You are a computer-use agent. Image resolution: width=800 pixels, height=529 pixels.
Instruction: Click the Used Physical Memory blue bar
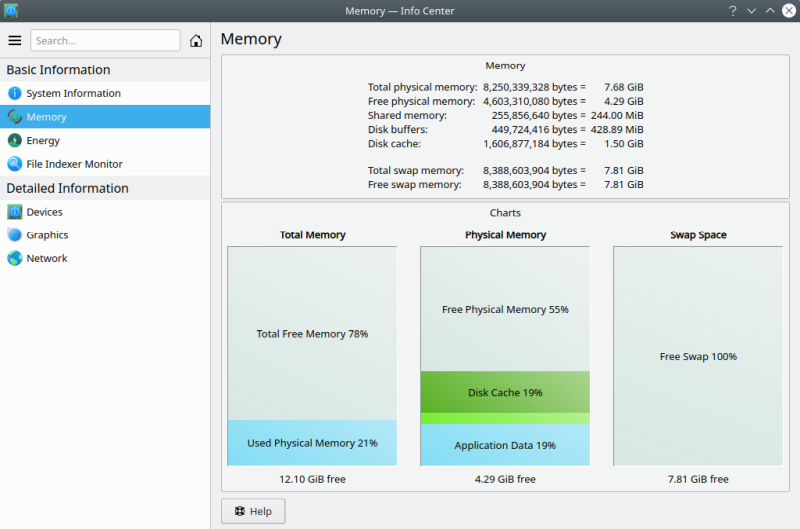tap(312, 442)
